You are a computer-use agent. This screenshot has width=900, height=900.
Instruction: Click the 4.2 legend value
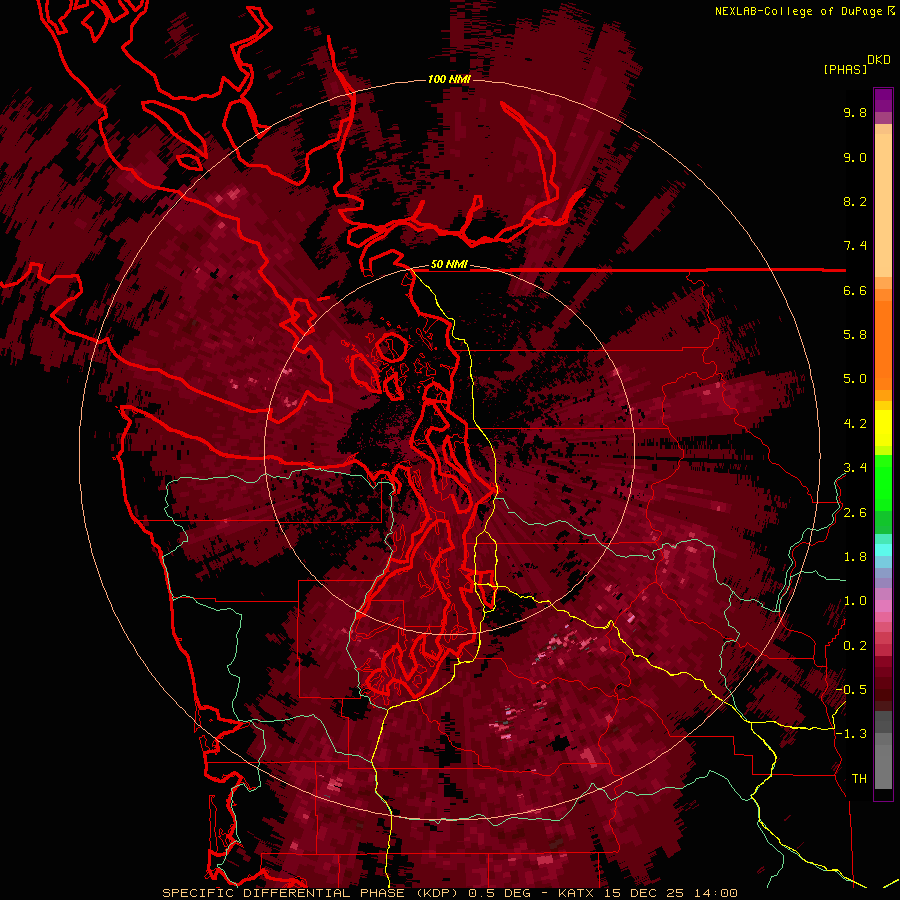click(855, 424)
